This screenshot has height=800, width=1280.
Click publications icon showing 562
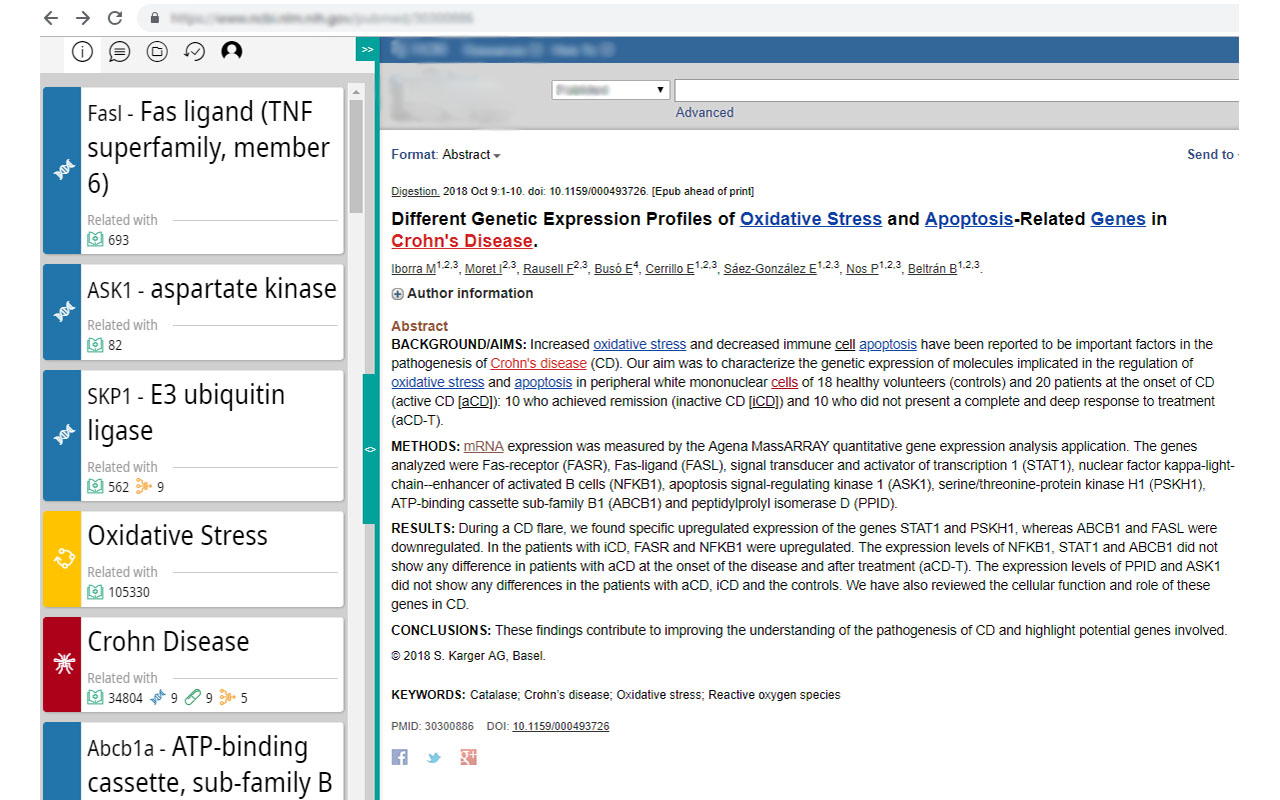[x=95, y=487]
